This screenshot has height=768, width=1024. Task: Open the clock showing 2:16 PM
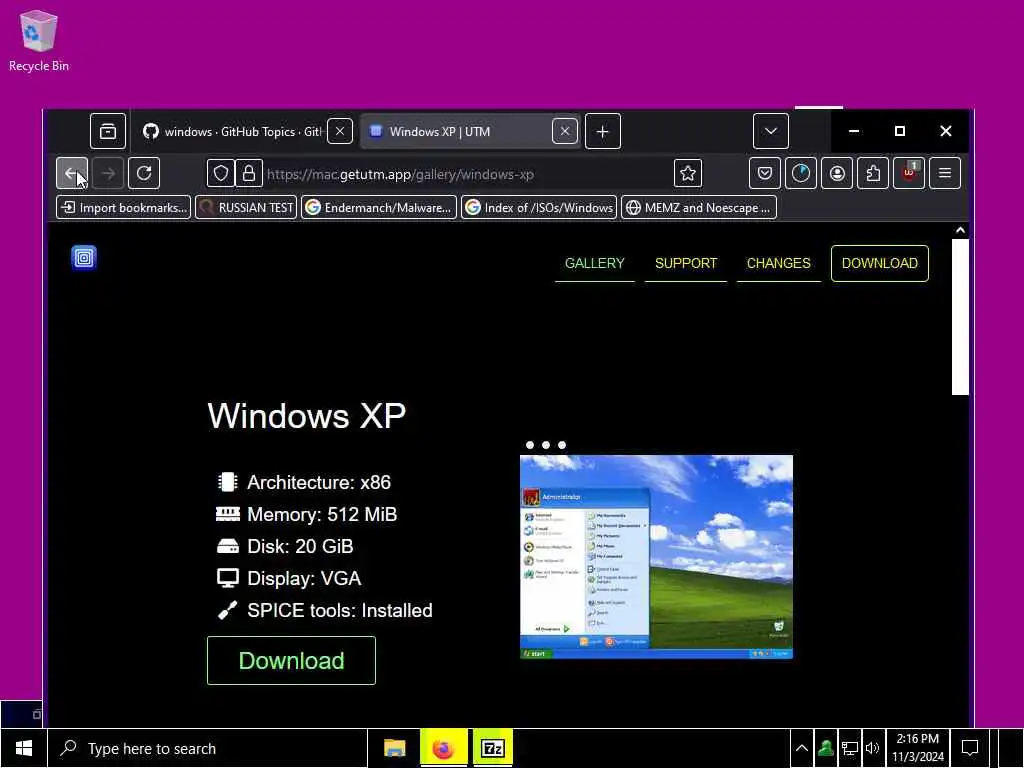coord(918,748)
